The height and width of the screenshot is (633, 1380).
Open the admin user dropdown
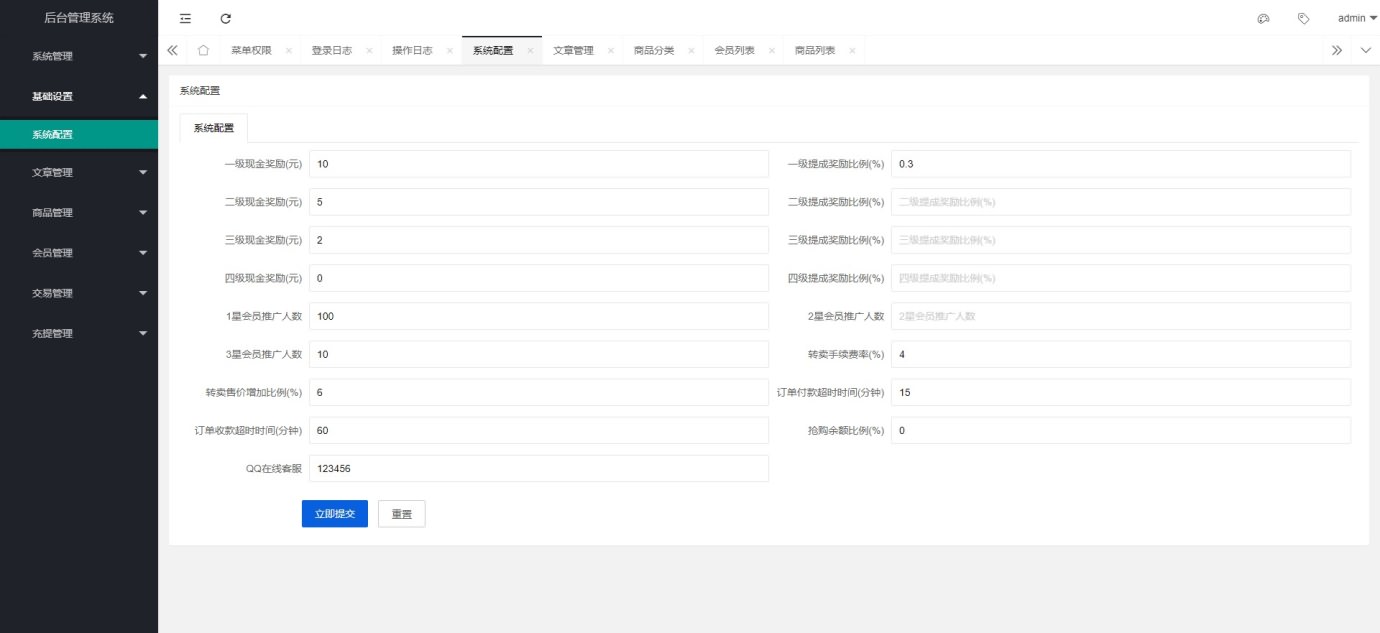point(1356,18)
